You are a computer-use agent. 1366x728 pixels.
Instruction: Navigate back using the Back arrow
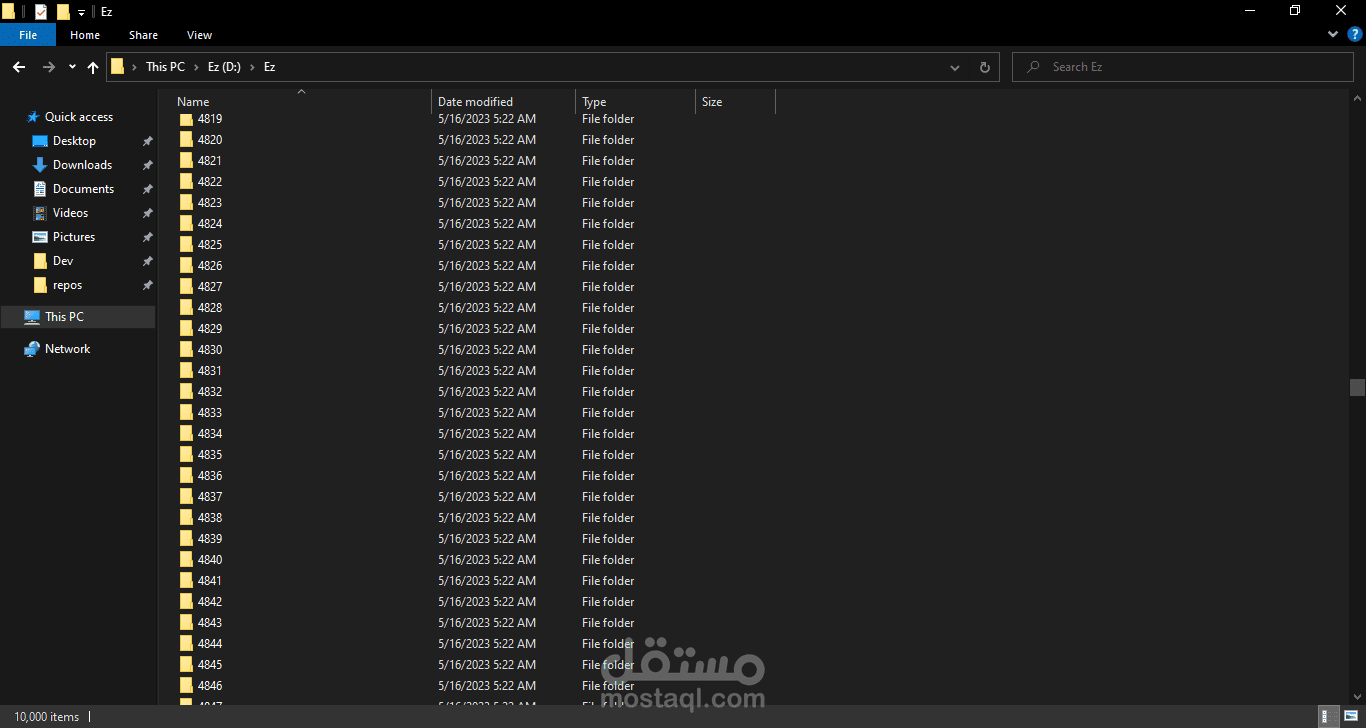point(18,67)
